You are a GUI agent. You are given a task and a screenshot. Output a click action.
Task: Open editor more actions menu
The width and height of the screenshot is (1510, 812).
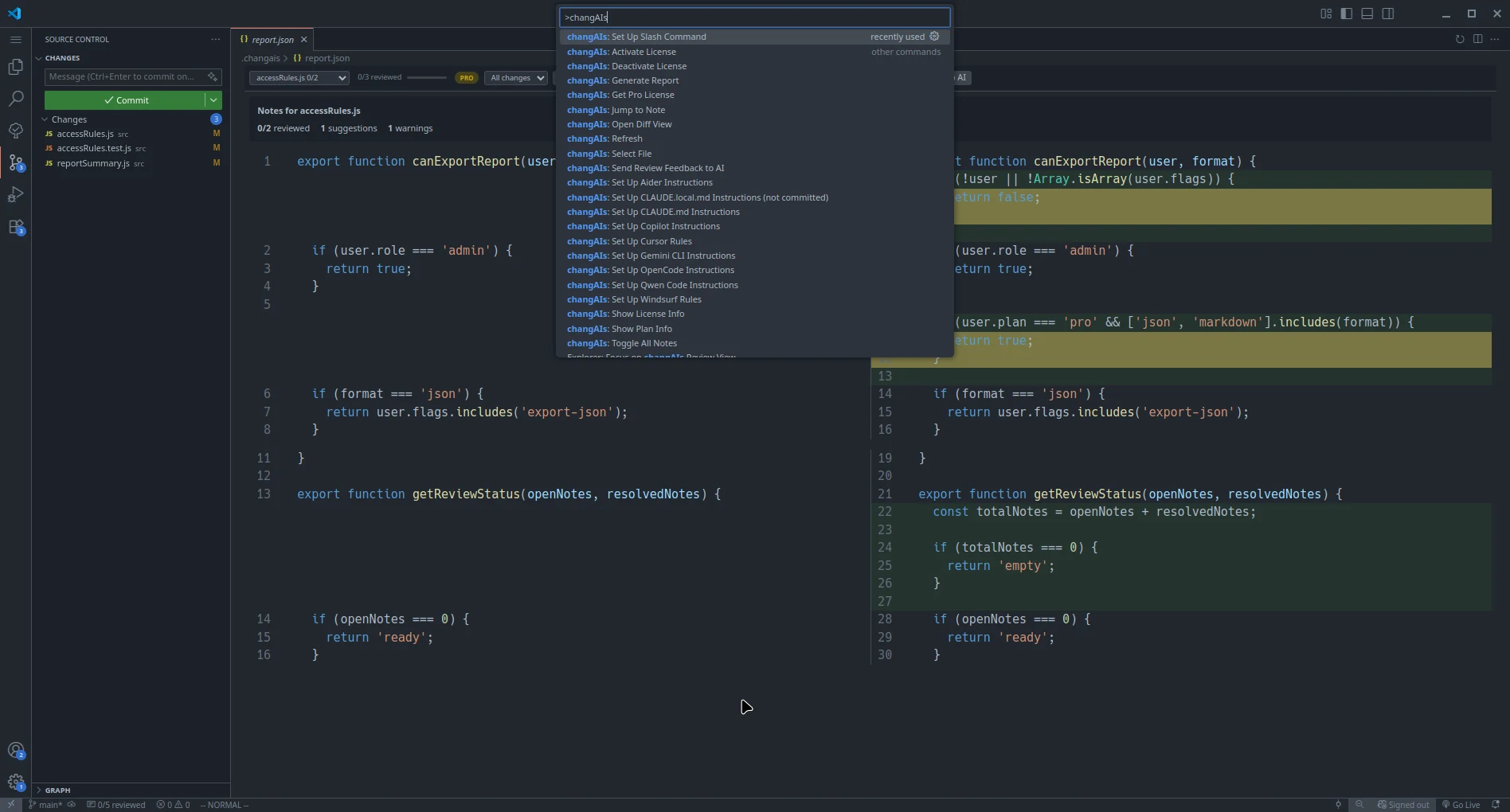click(1495, 39)
